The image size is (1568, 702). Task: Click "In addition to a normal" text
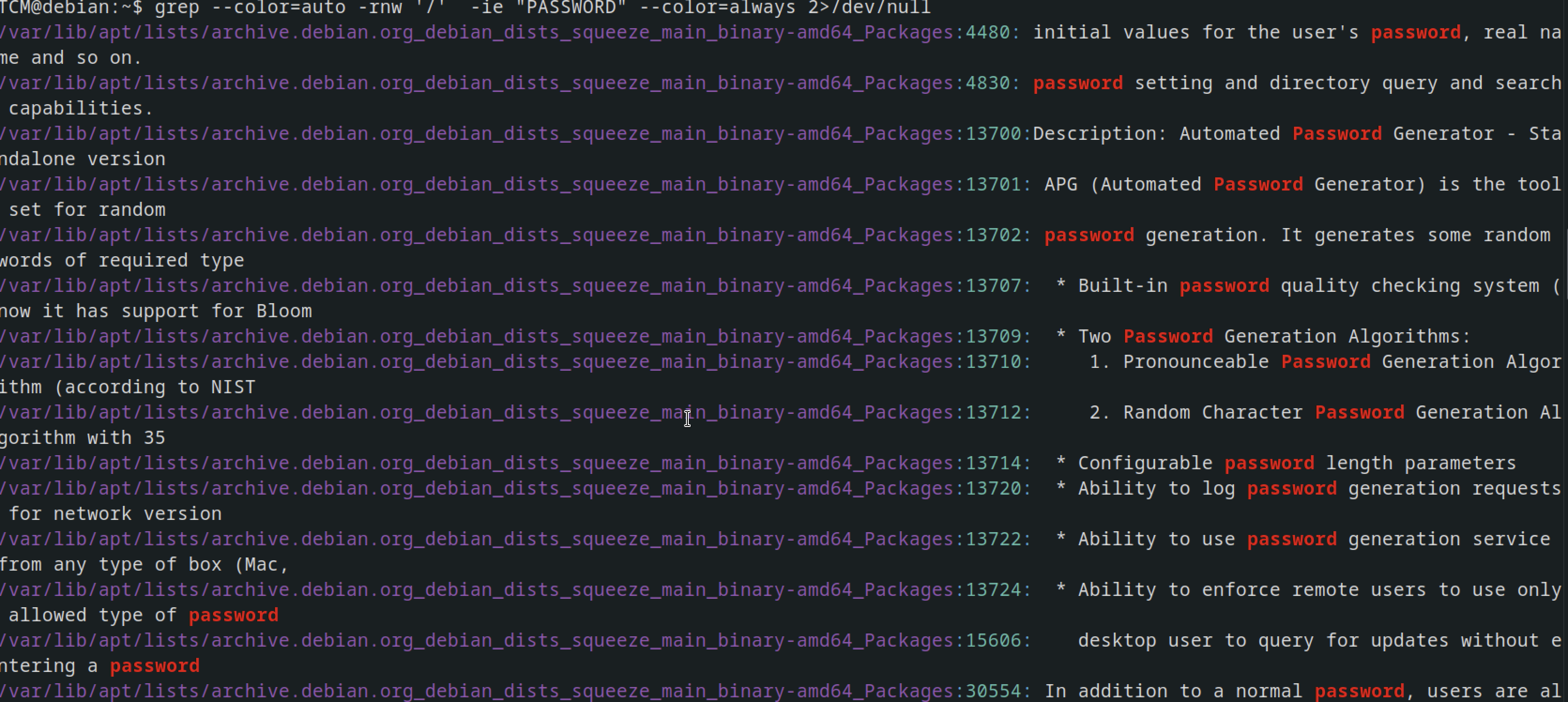point(1173,692)
